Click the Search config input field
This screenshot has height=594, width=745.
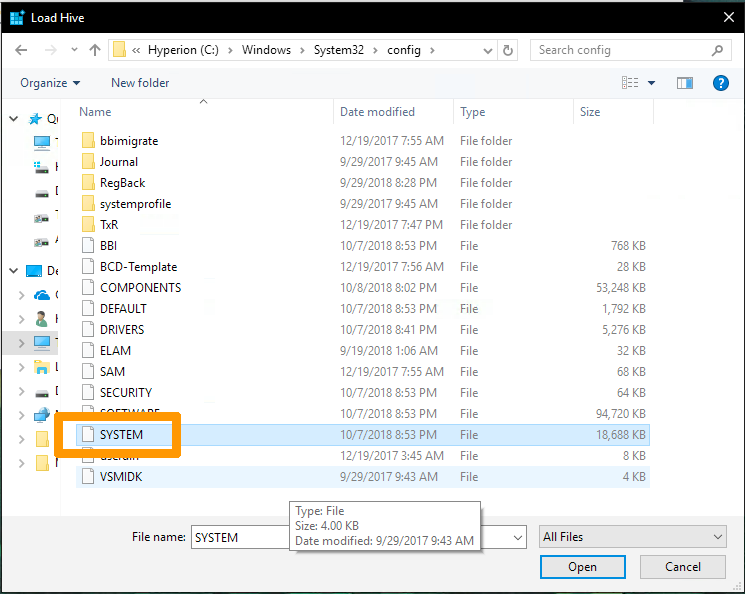[x=620, y=50]
